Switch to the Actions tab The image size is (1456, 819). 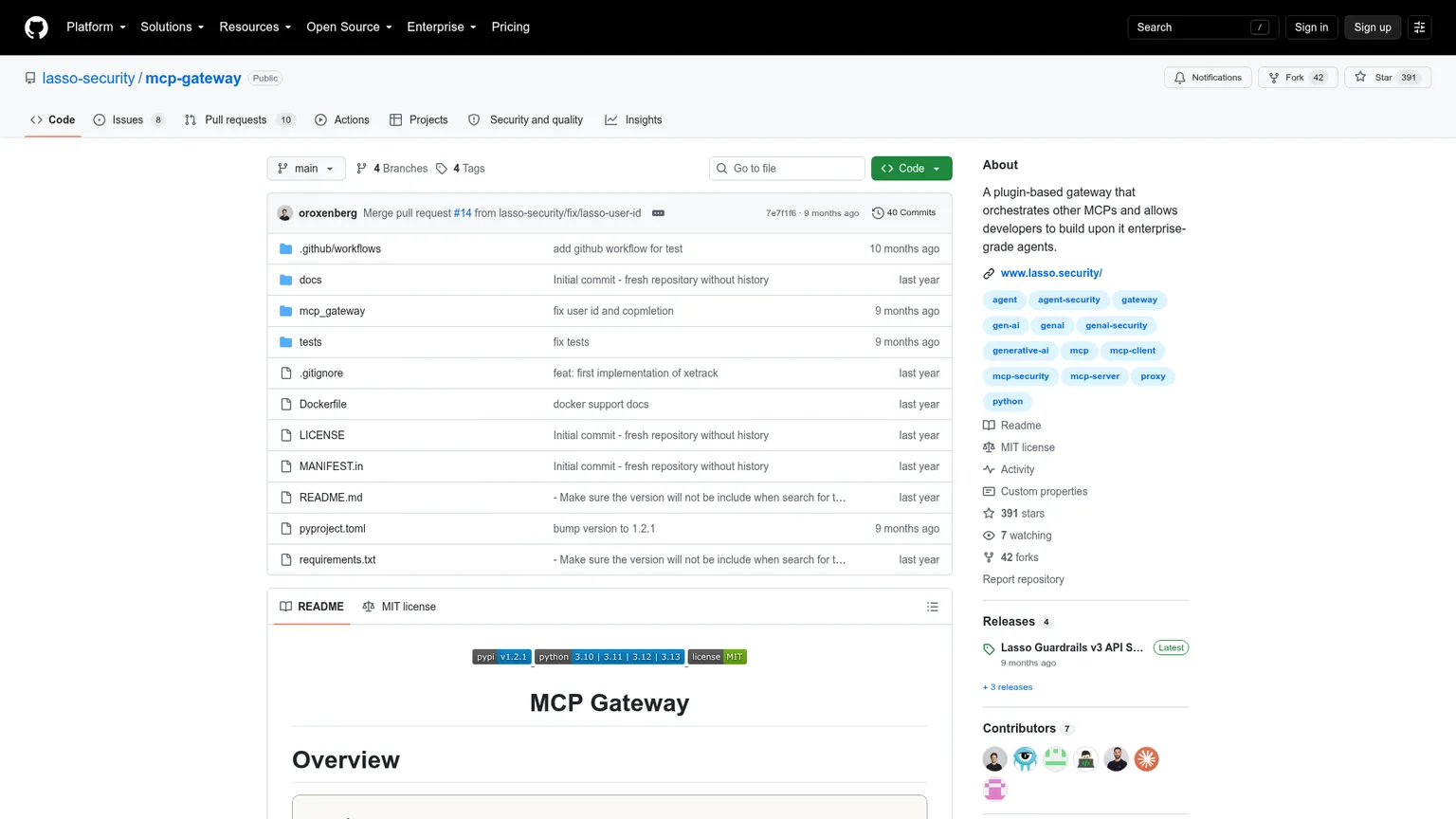click(x=342, y=120)
